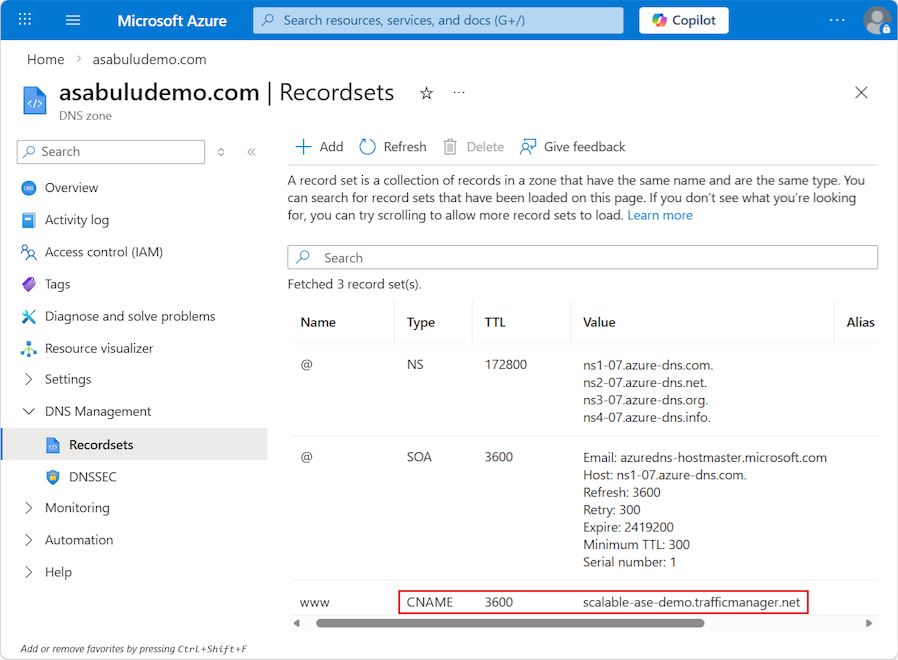The width and height of the screenshot is (898, 660).
Task: Click the CNAME type cell
Action: click(430, 602)
